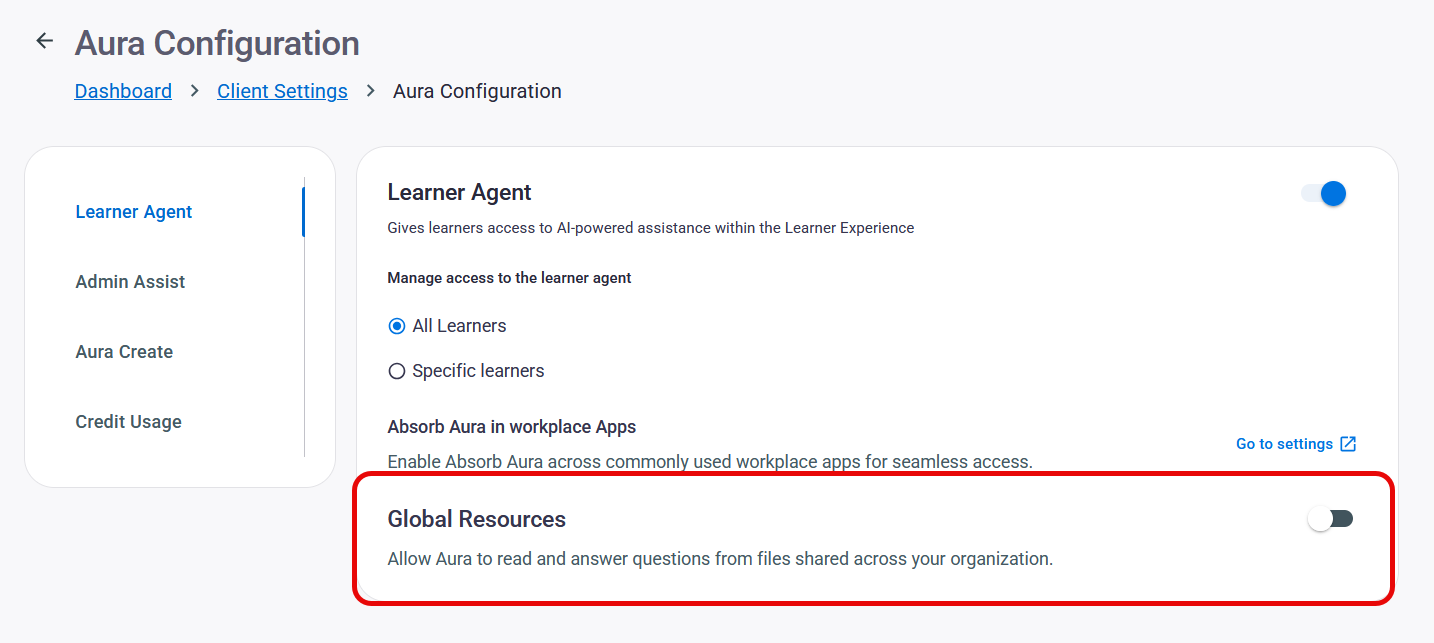Click the Learner Agent section heading
Viewport: 1434px width, 643px height.
[459, 192]
